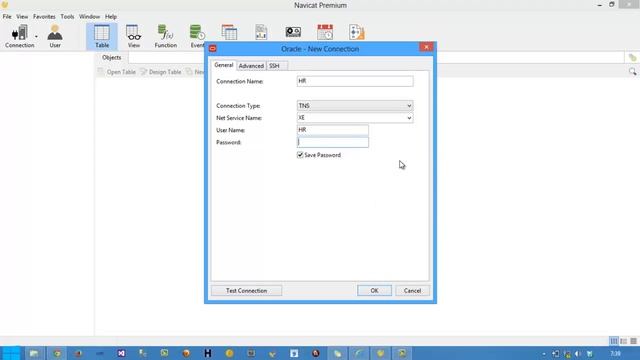Open the Windows Start button
The width and height of the screenshot is (640, 360).
click(x=11, y=353)
